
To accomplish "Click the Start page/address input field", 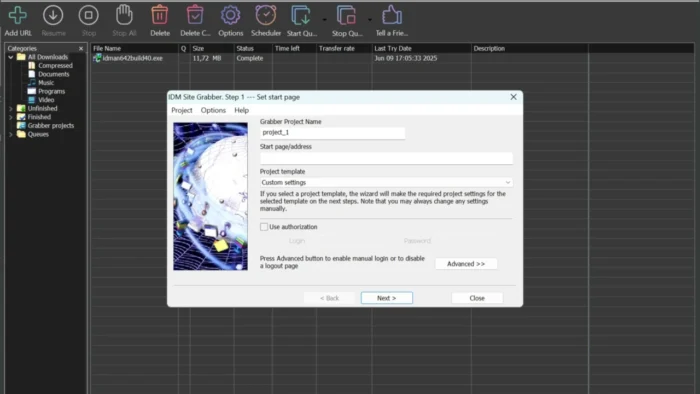I will click(x=386, y=158).
